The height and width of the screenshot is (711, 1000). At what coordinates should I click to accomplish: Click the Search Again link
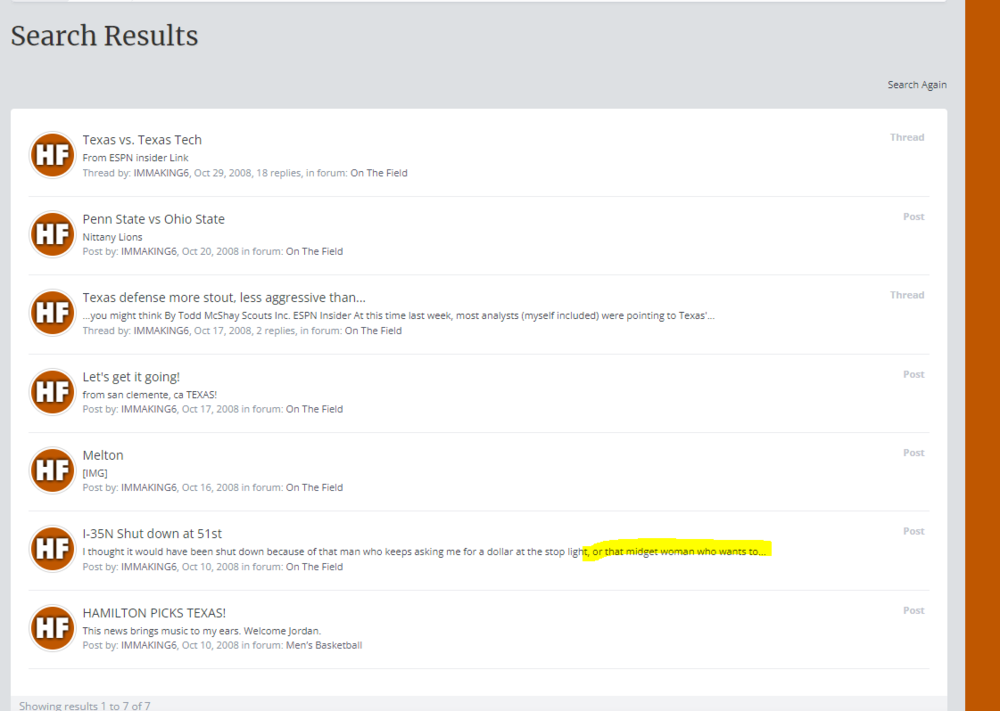pyautogui.click(x=916, y=85)
